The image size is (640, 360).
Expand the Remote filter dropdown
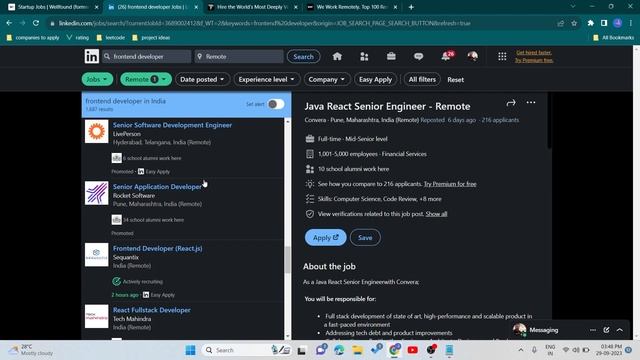pos(146,79)
